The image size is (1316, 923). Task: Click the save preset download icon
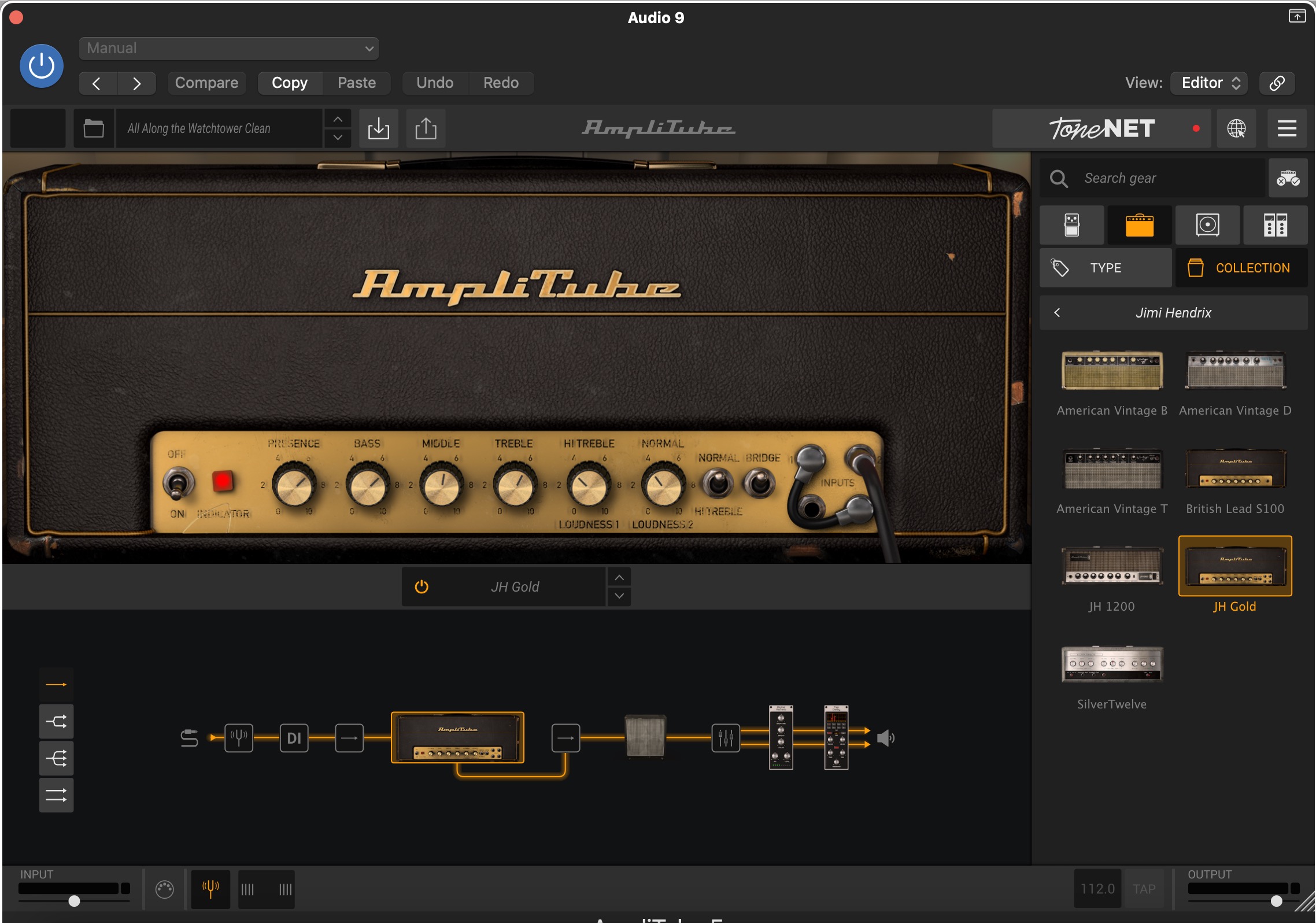pos(379,128)
